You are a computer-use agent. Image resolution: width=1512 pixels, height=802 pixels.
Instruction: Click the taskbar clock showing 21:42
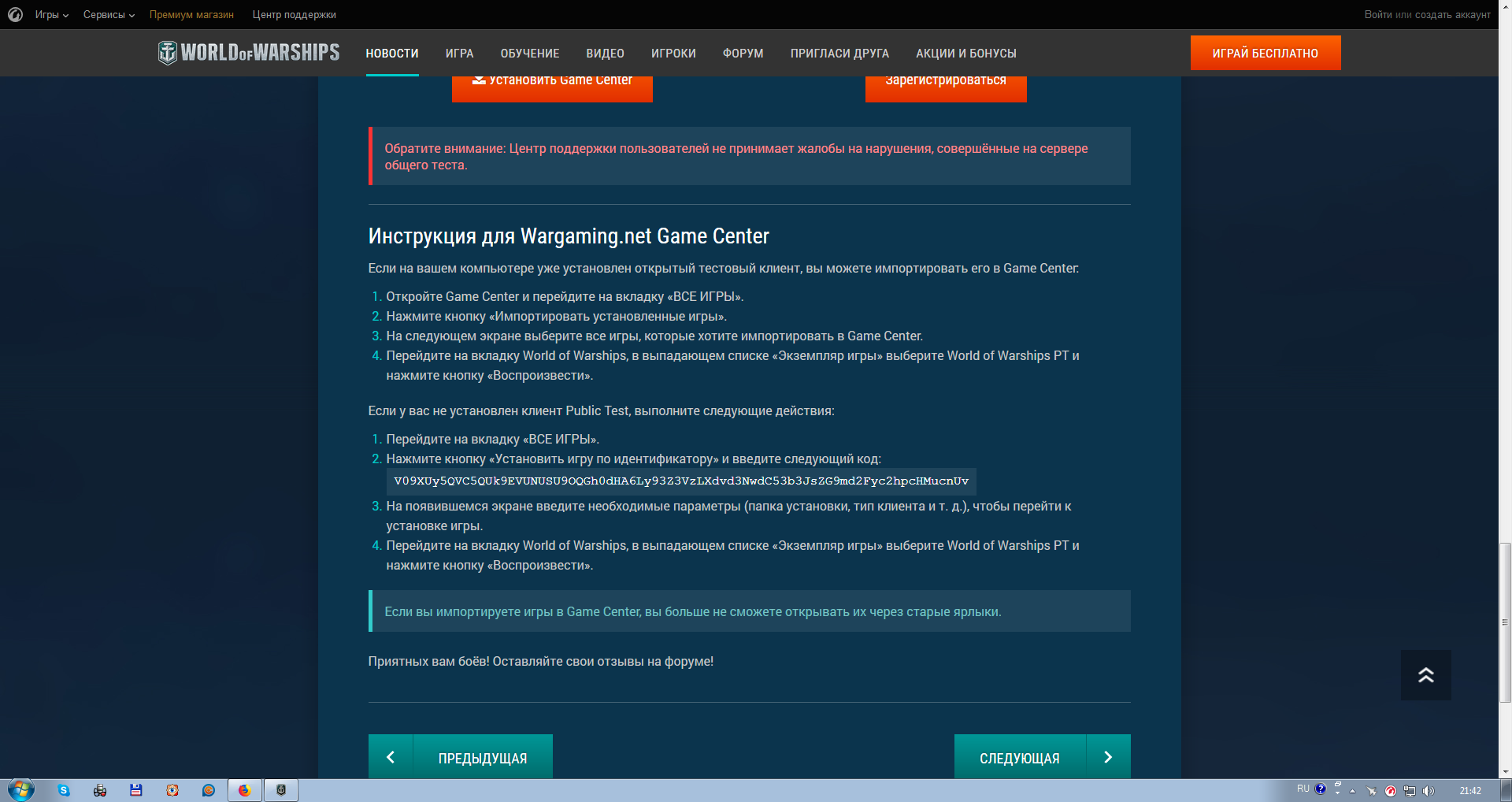point(1470,791)
